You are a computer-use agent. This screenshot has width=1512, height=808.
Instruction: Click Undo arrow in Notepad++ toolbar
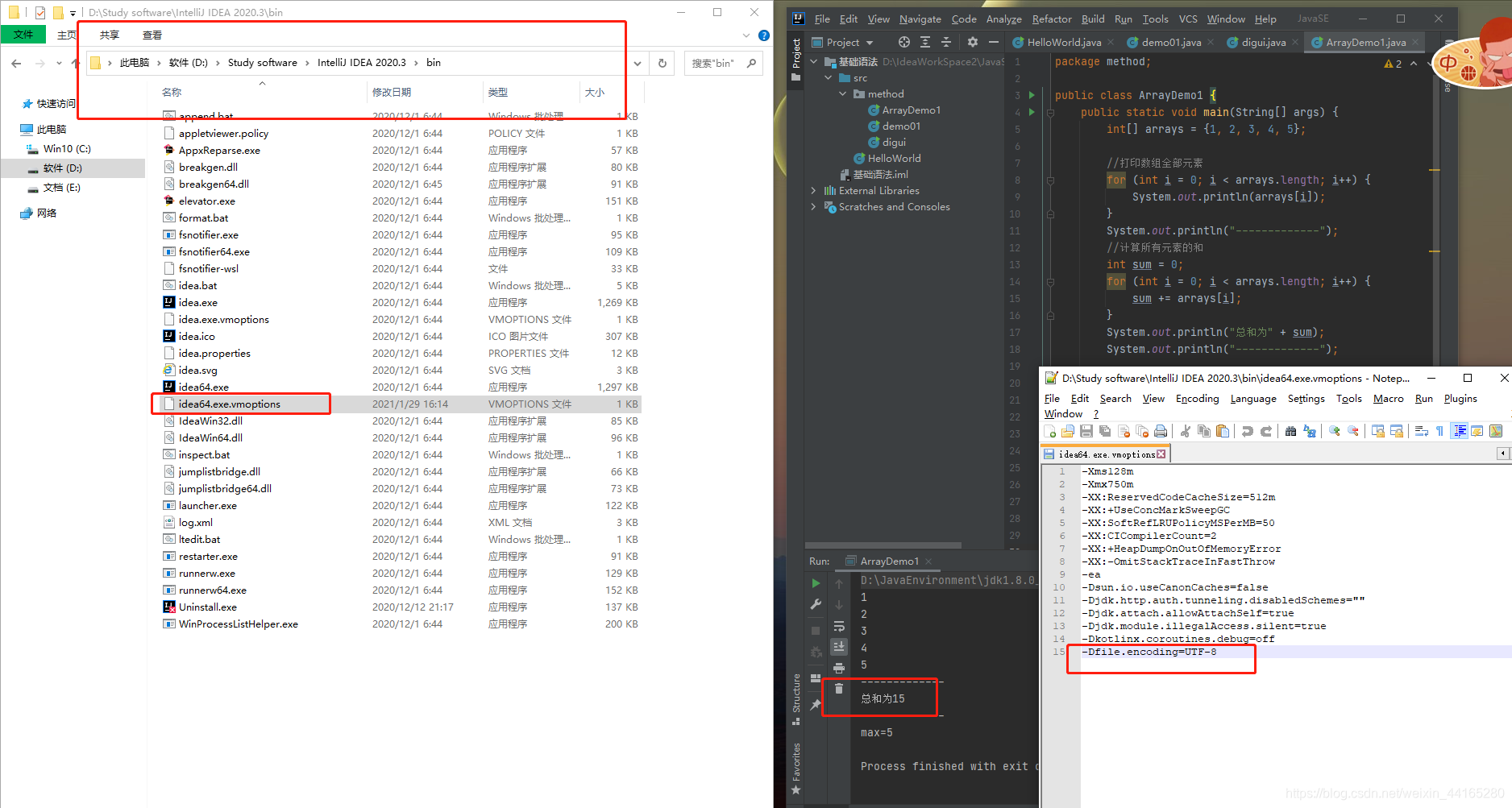pyautogui.click(x=1248, y=432)
